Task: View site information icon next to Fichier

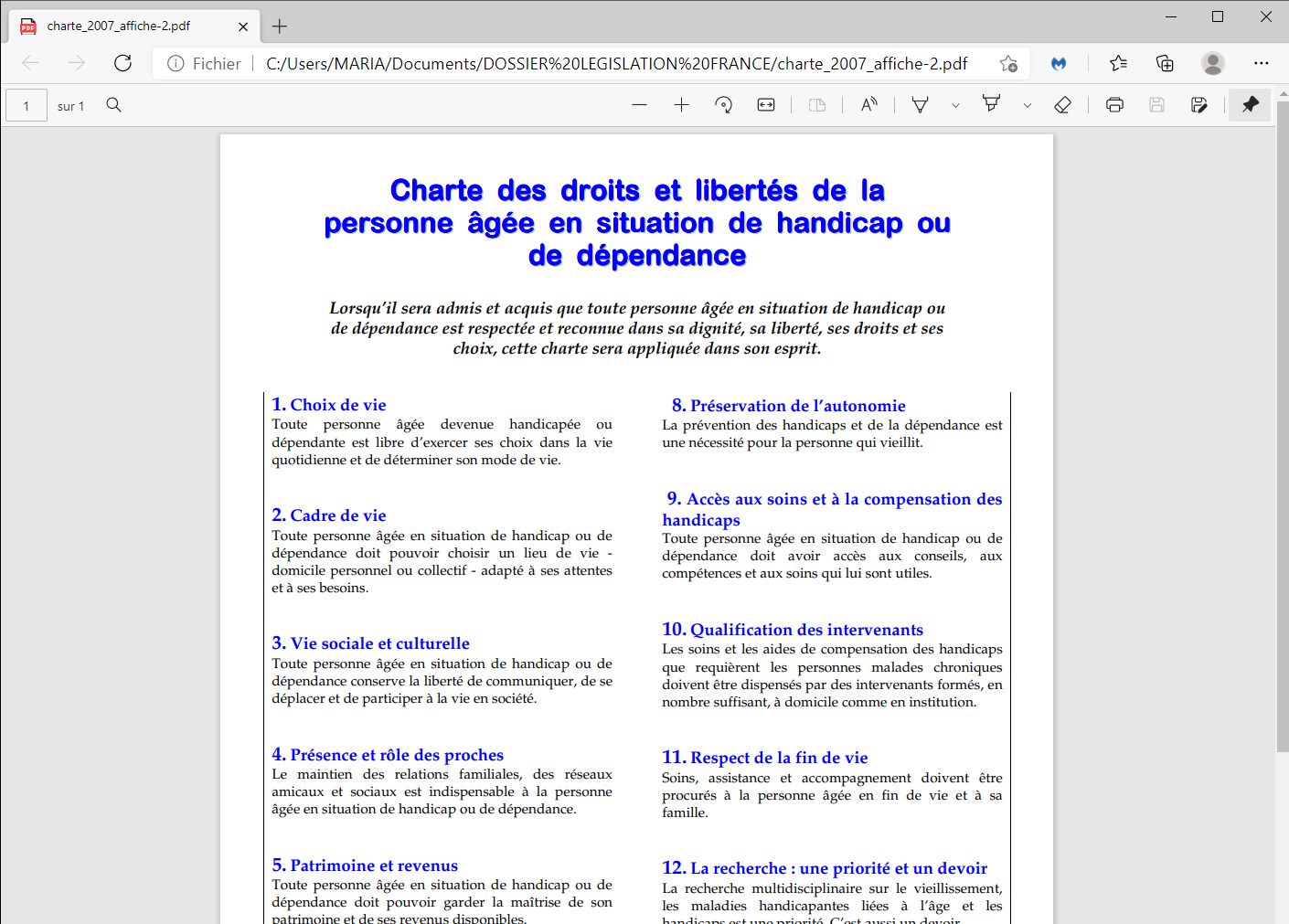Action: pos(176,63)
